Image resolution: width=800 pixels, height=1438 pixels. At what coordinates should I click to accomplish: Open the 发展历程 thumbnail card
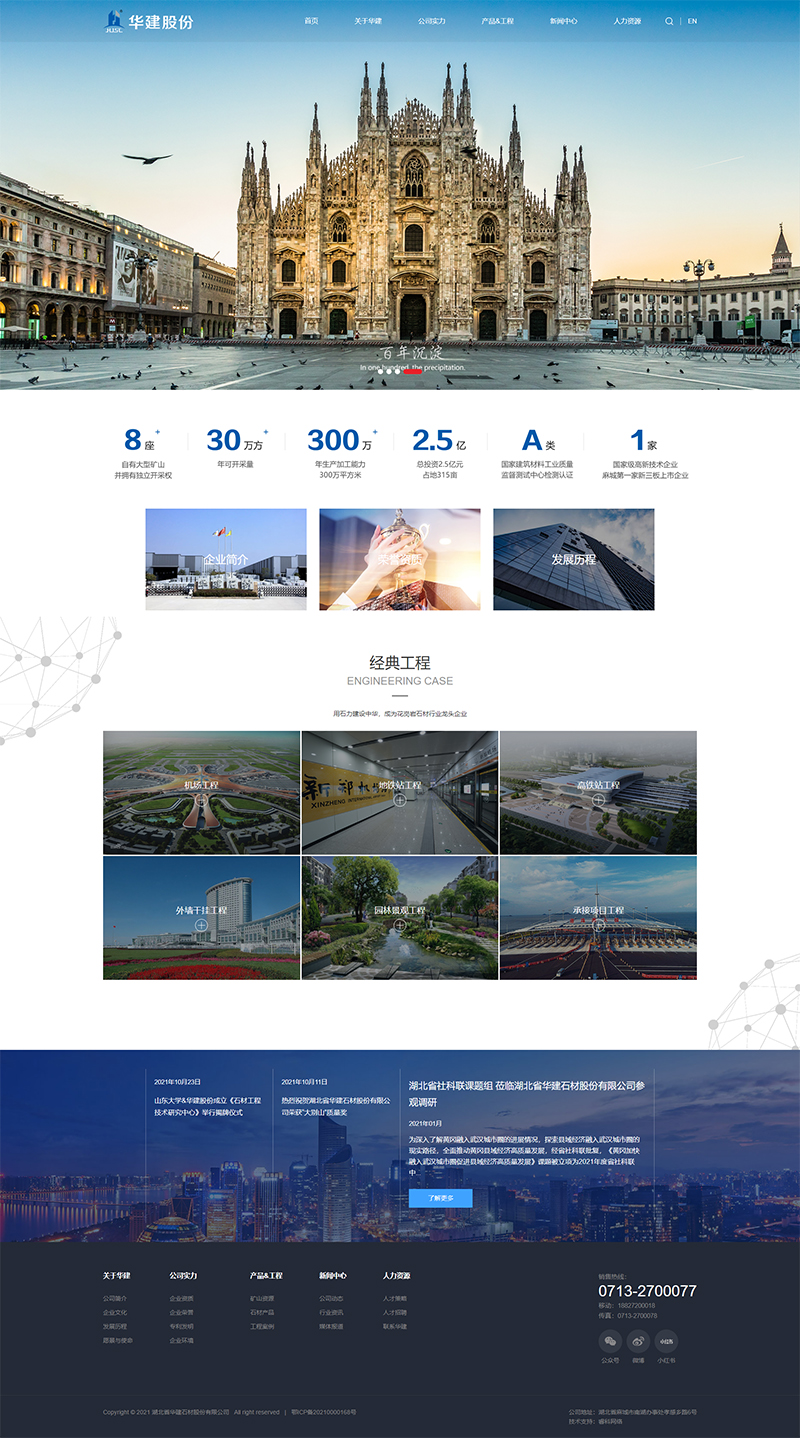[x=573, y=559]
